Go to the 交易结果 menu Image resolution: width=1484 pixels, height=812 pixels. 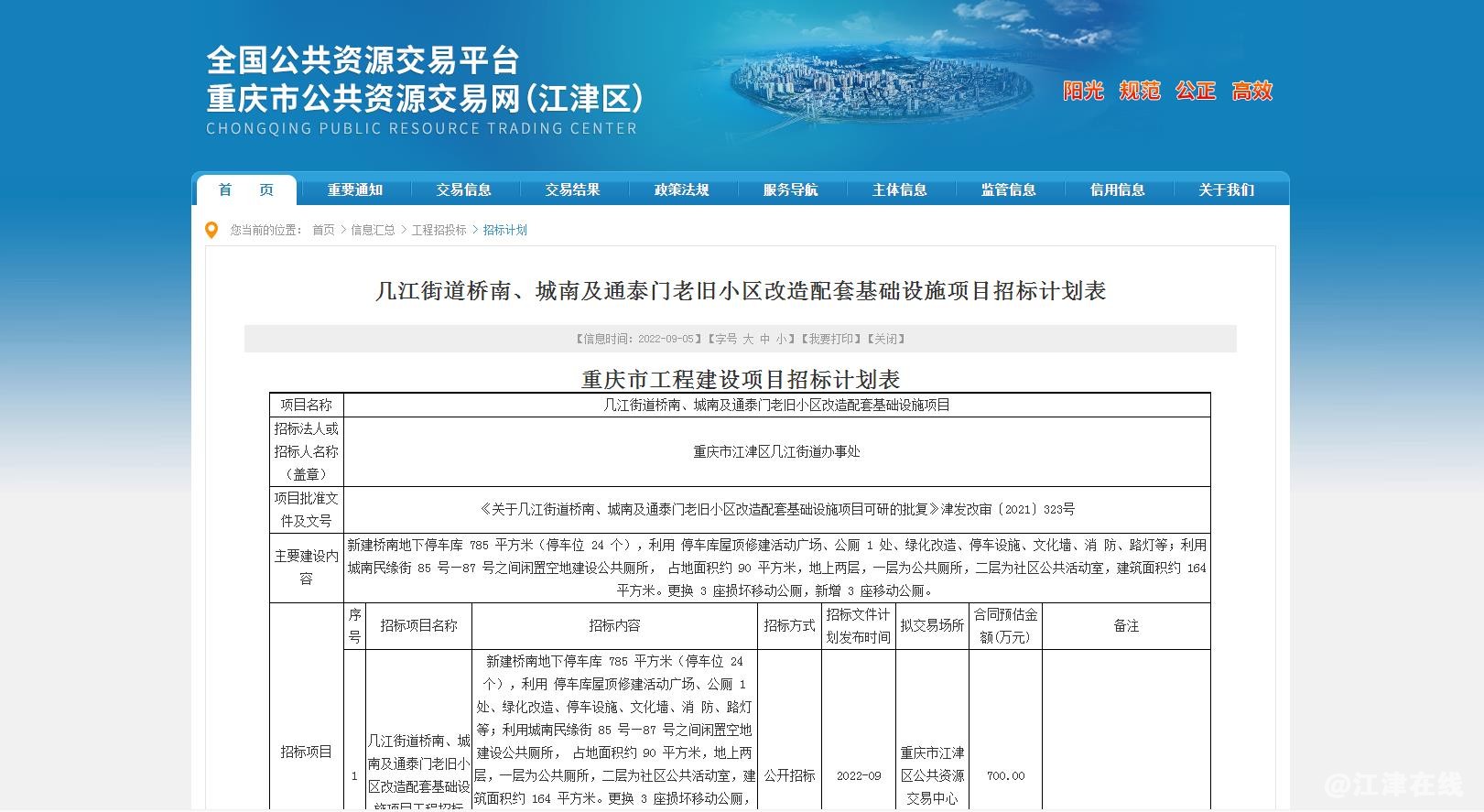tap(573, 189)
